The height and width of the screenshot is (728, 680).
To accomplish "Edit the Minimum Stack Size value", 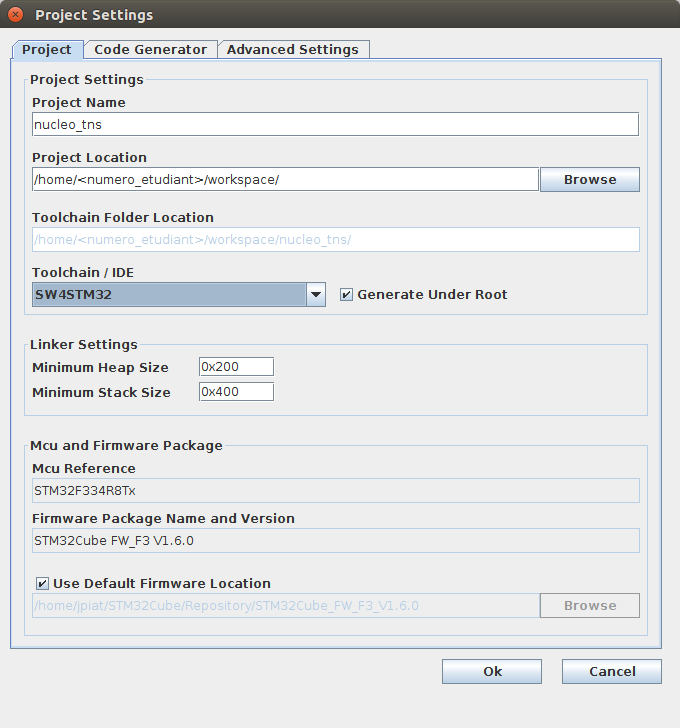I will click(236, 392).
